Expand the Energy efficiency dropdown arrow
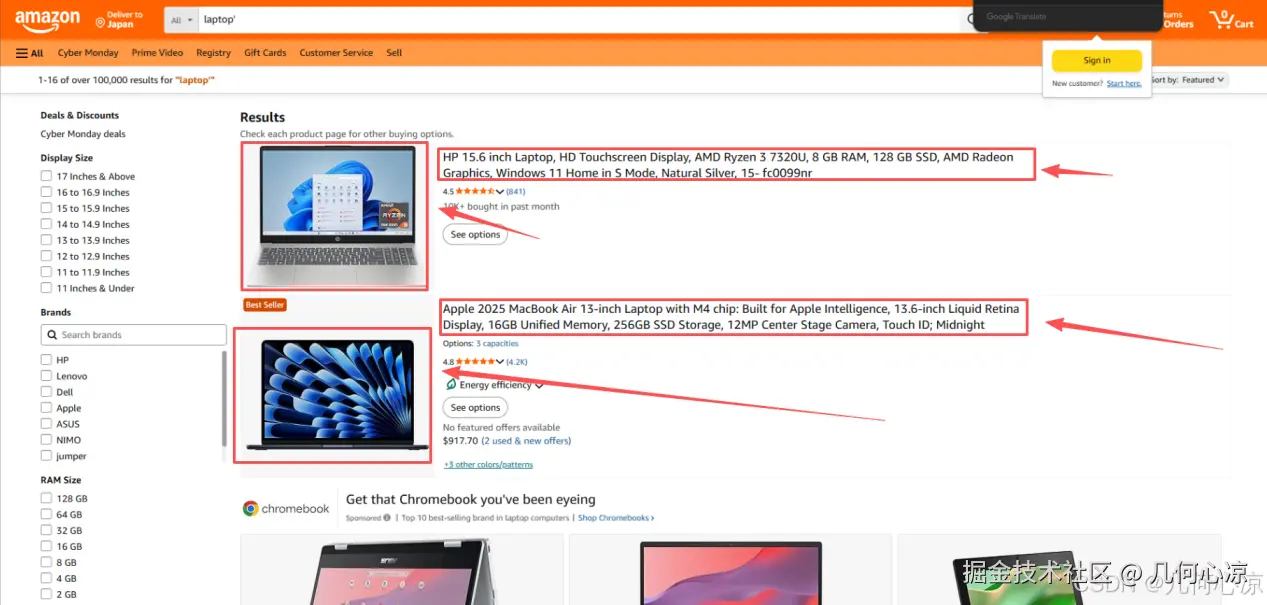The image size is (1267, 605). (x=539, y=385)
